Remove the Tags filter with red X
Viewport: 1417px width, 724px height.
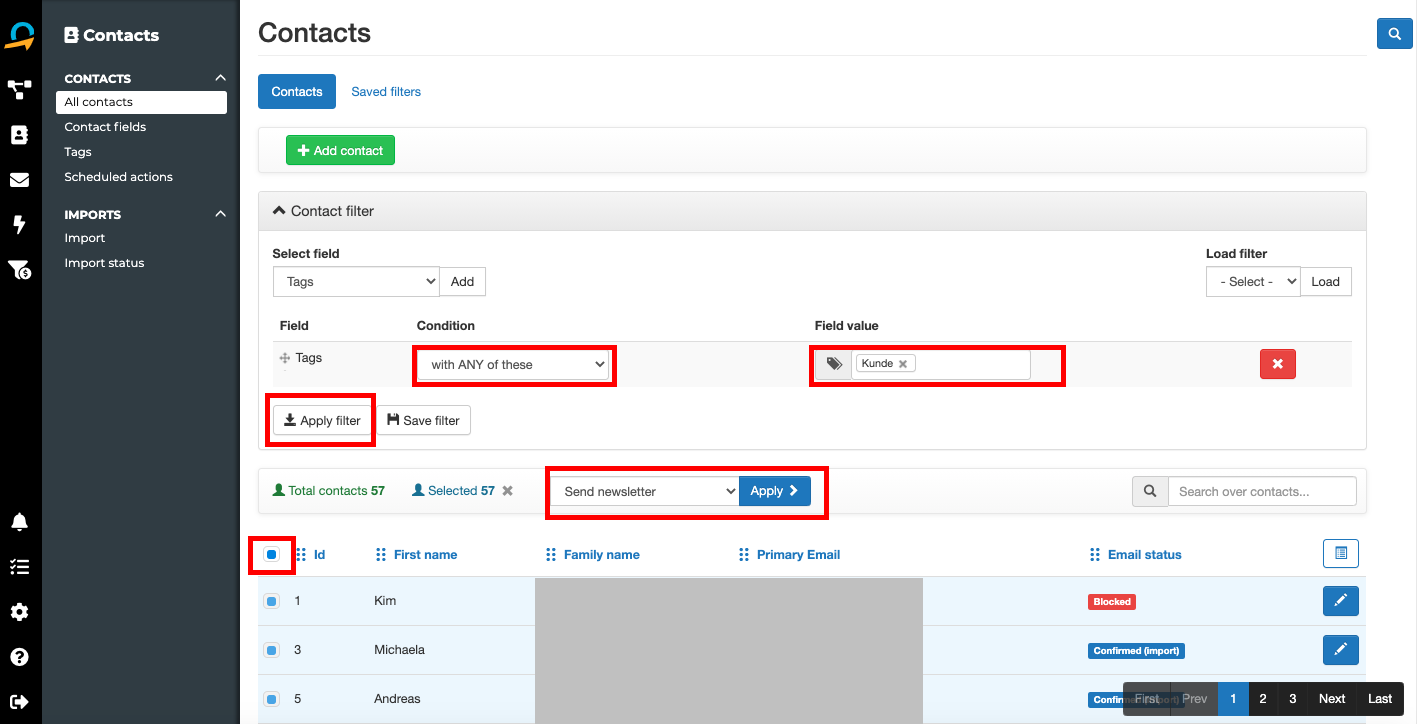click(1277, 364)
